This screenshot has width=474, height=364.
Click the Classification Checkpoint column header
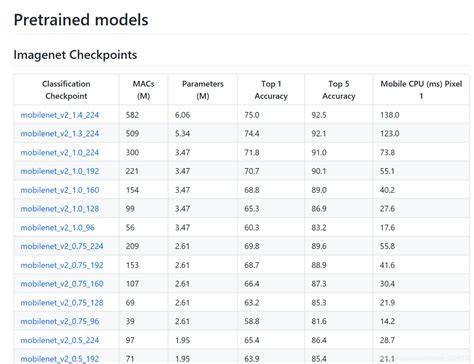[x=66, y=90]
